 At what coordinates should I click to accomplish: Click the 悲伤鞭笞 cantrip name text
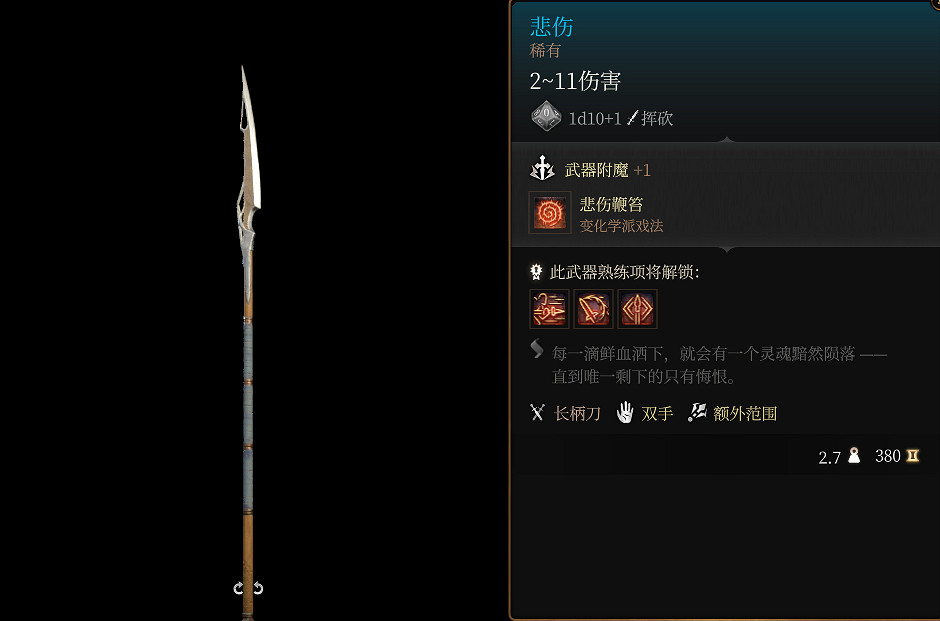611,204
